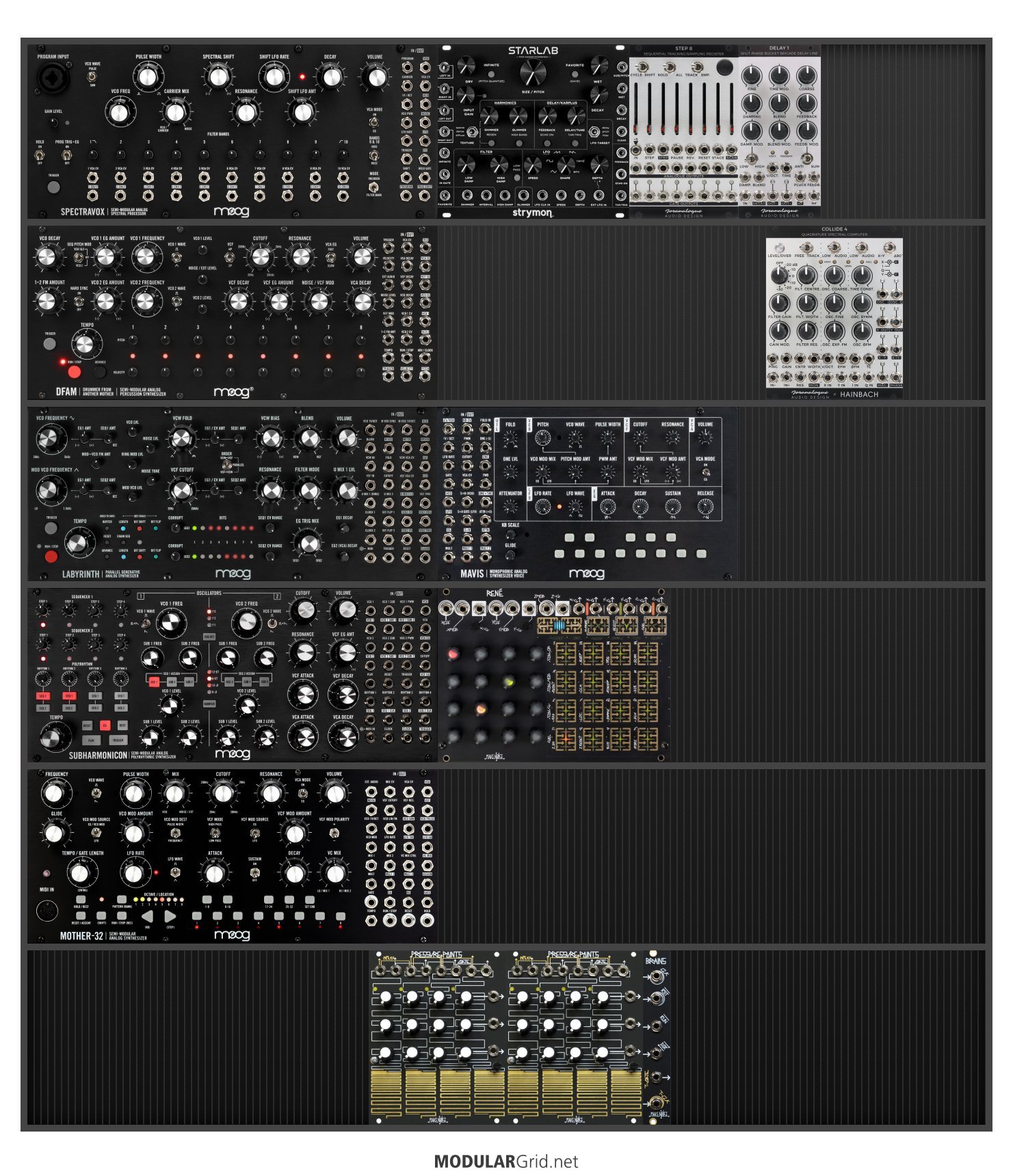Click the Labyrinth VCW Fold knob

tap(181, 438)
